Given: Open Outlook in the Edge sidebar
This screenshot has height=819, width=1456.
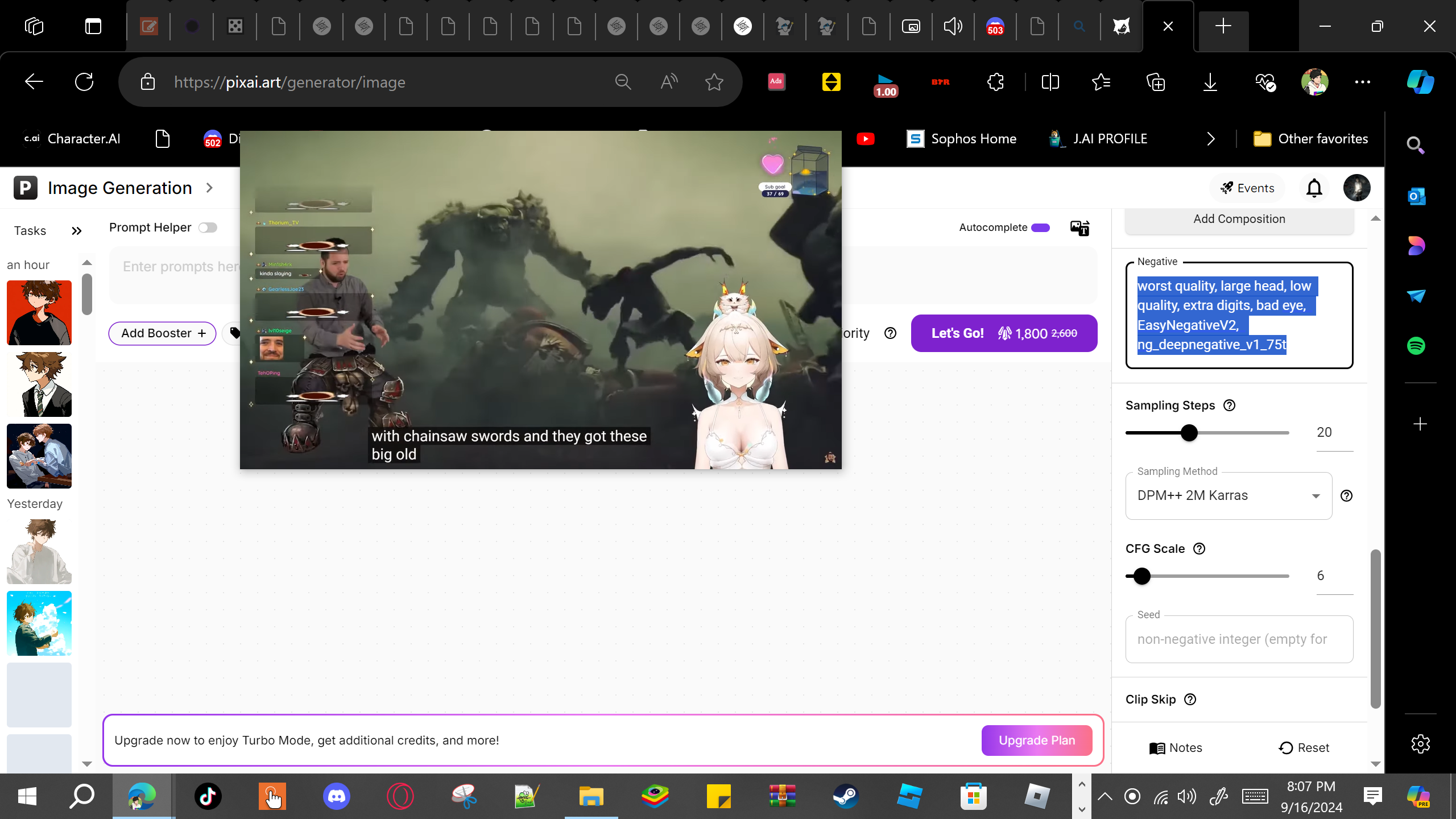Looking at the screenshot, I should pyautogui.click(x=1416, y=196).
